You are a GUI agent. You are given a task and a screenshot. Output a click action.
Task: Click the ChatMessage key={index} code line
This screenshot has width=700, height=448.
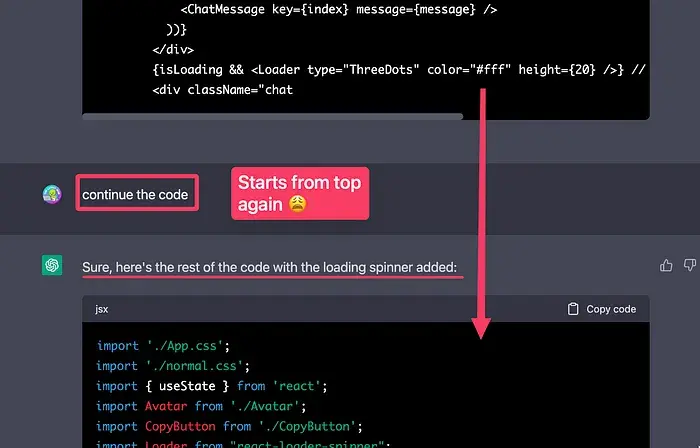pos(338,9)
